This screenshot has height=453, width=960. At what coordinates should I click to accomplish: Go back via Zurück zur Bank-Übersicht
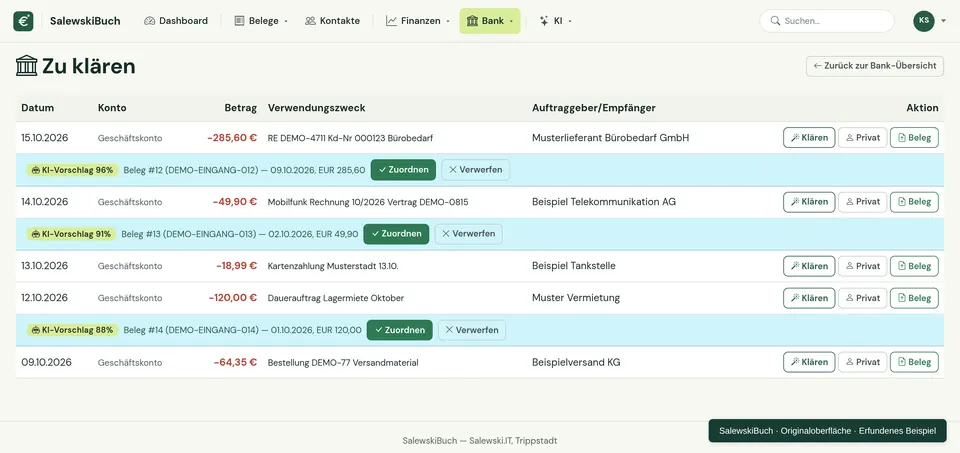875,66
